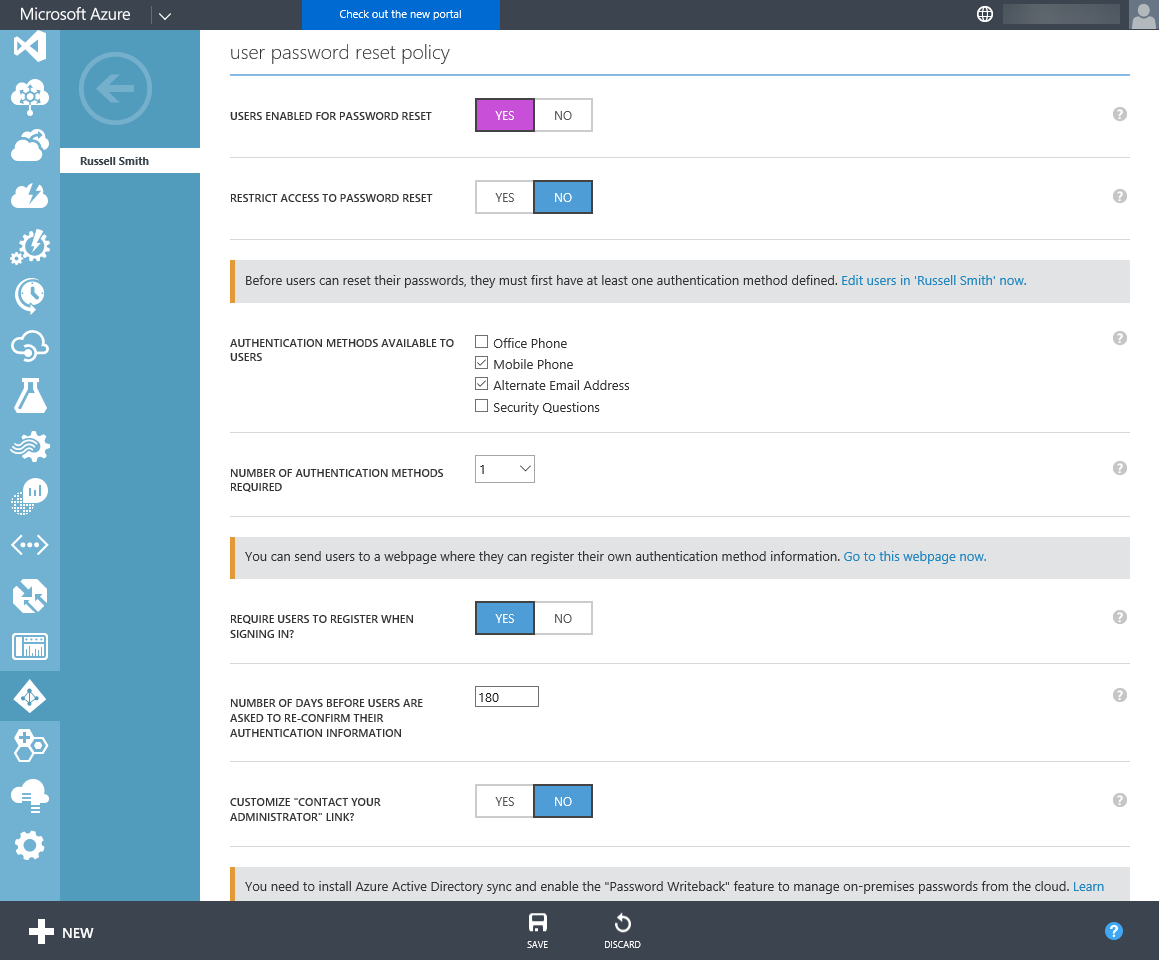This screenshot has height=960, width=1159.
Task: Set Users Enabled for Password Reset to Yes
Action: tap(505, 115)
